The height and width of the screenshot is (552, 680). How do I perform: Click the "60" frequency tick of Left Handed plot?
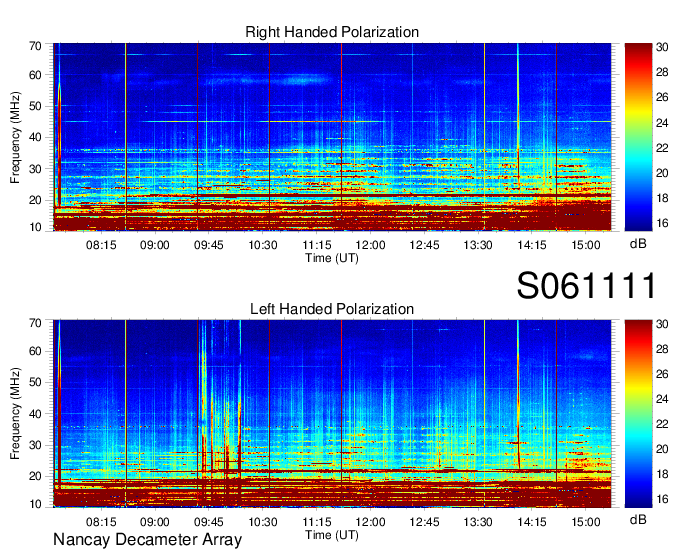pos(36,351)
